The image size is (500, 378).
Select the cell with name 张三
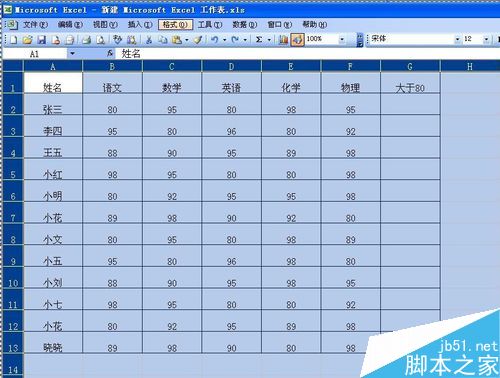[53, 104]
